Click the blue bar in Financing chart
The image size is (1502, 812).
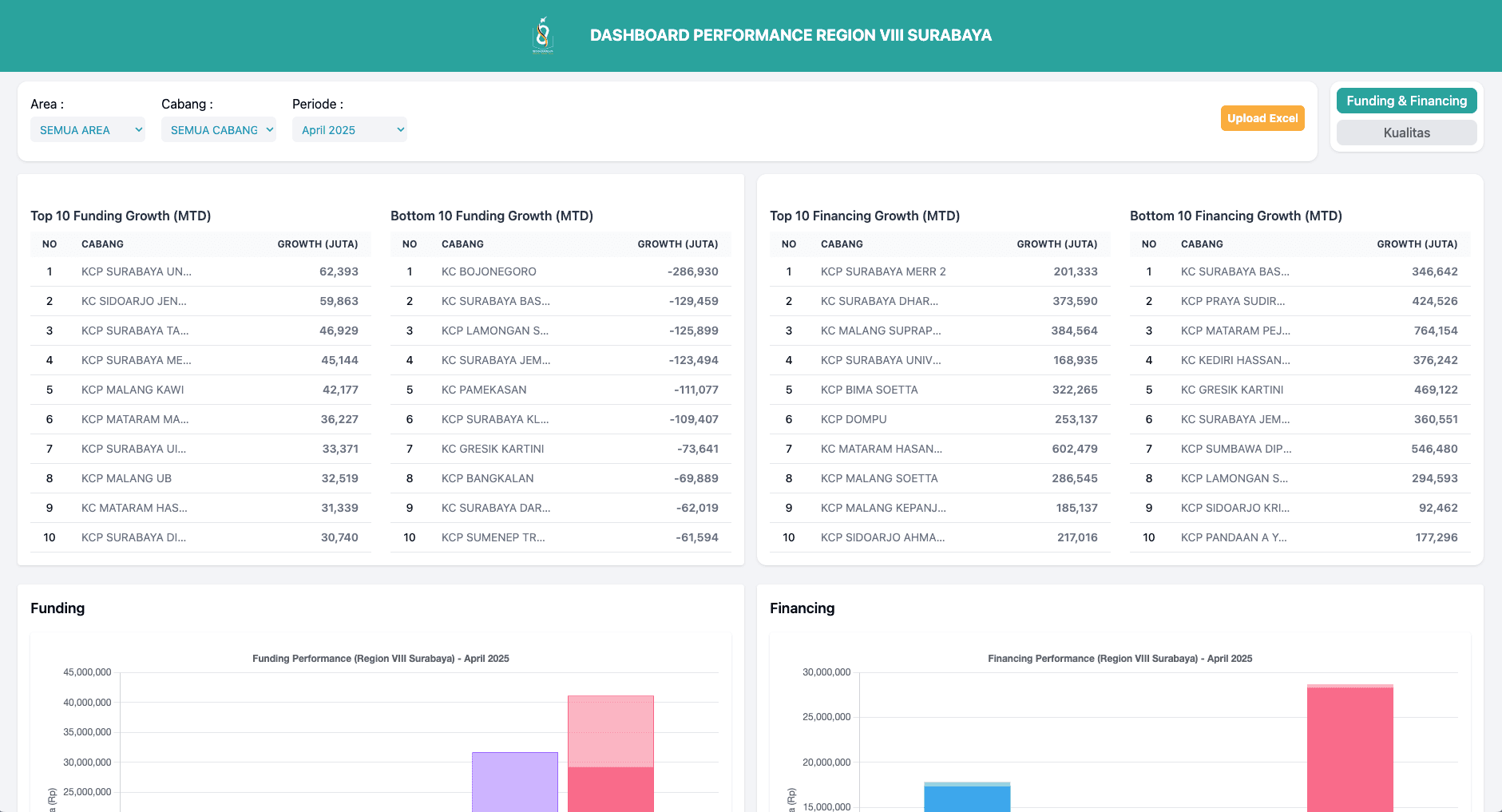(967, 794)
